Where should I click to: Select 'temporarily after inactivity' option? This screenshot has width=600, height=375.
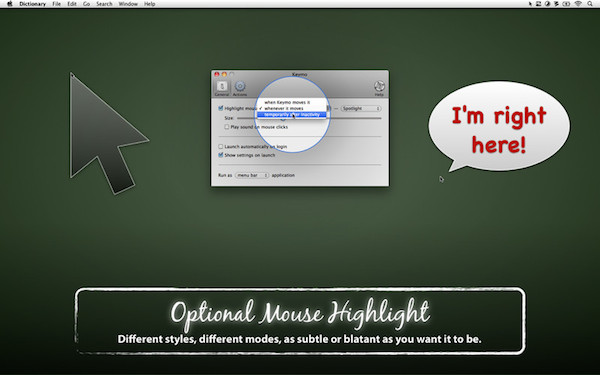pos(292,114)
